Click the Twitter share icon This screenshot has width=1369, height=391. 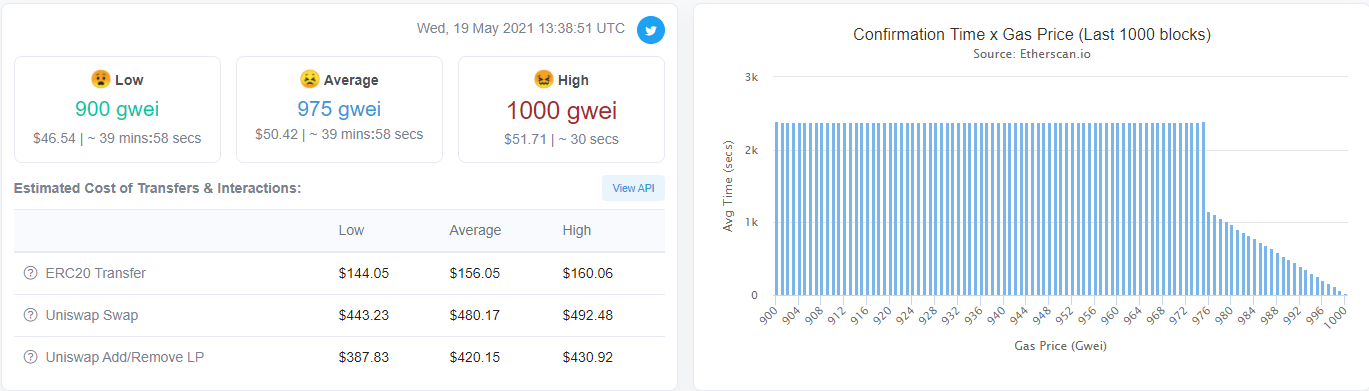point(651,30)
